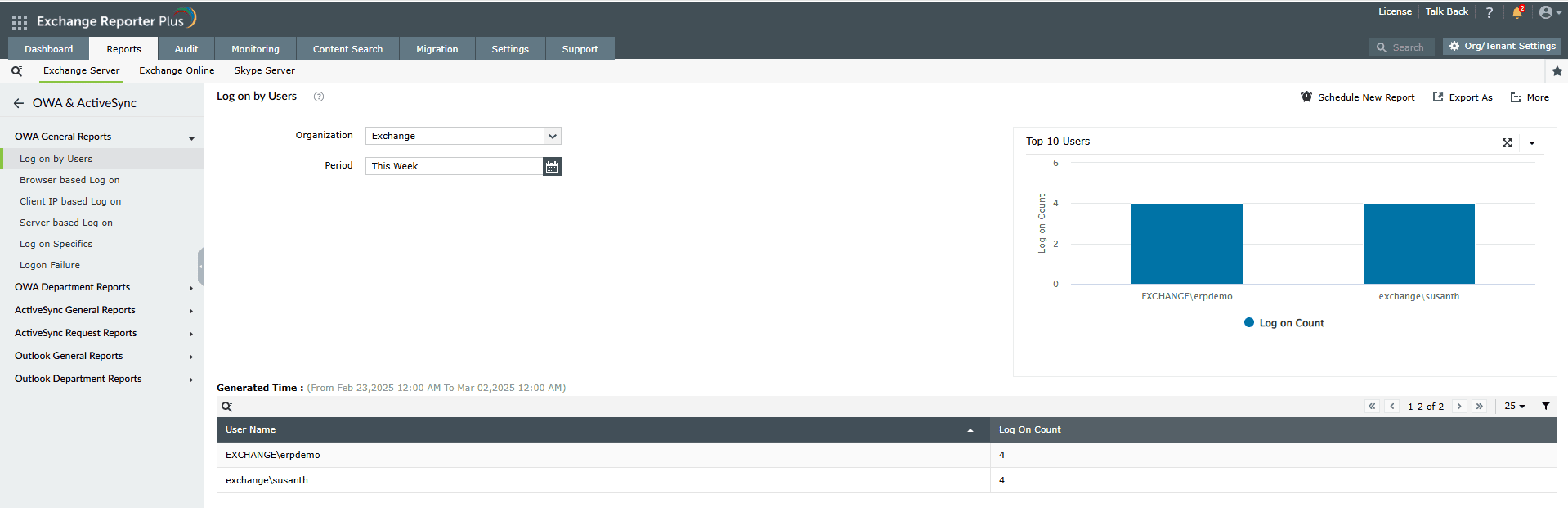Switch to Exchange Online sub-tab
This screenshot has height=508, width=1568.
[177, 70]
